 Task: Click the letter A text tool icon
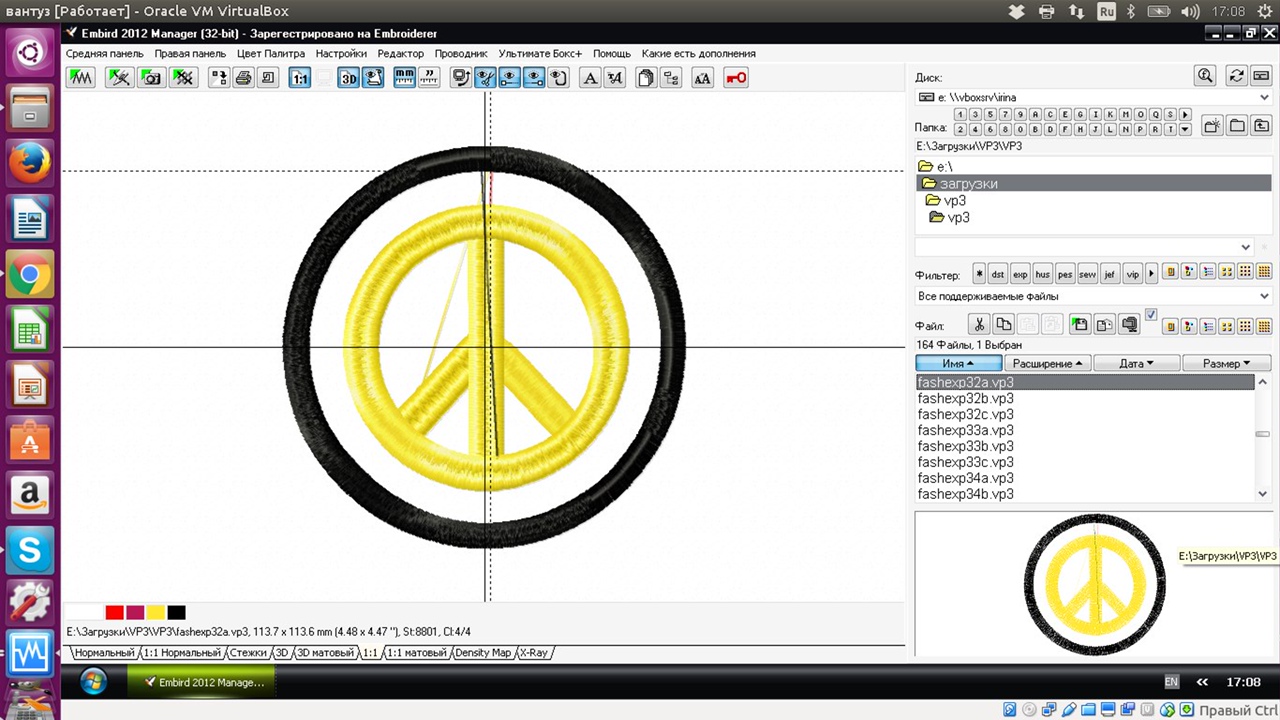point(590,78)
